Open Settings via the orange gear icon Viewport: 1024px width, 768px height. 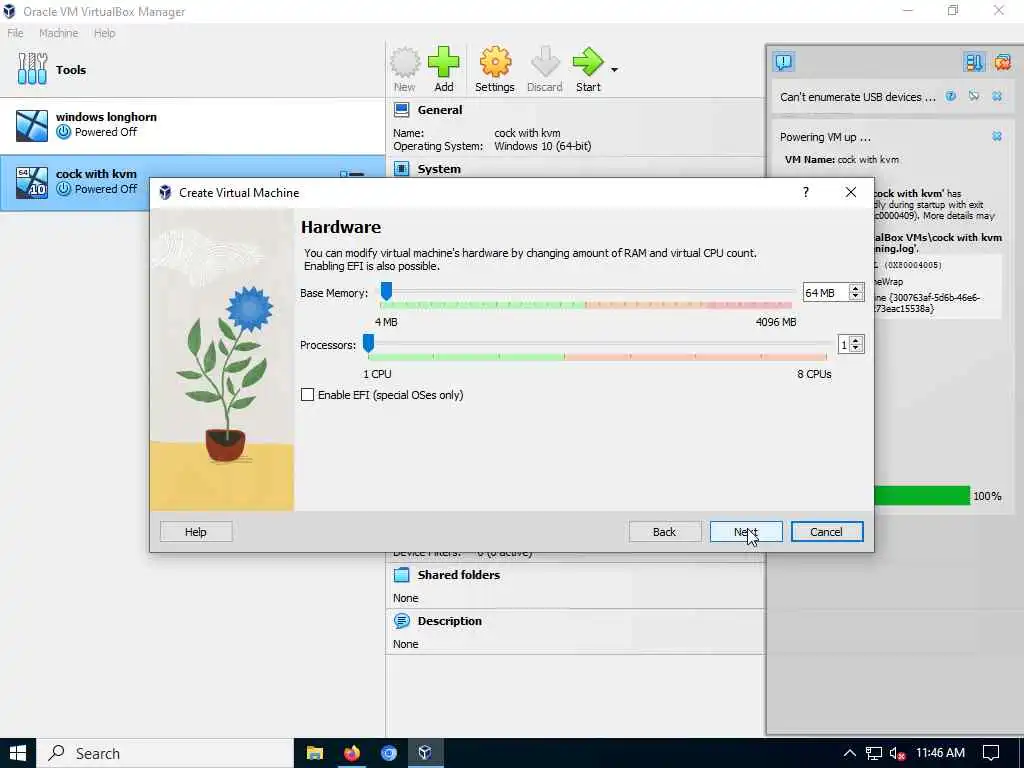coord(495,63)
